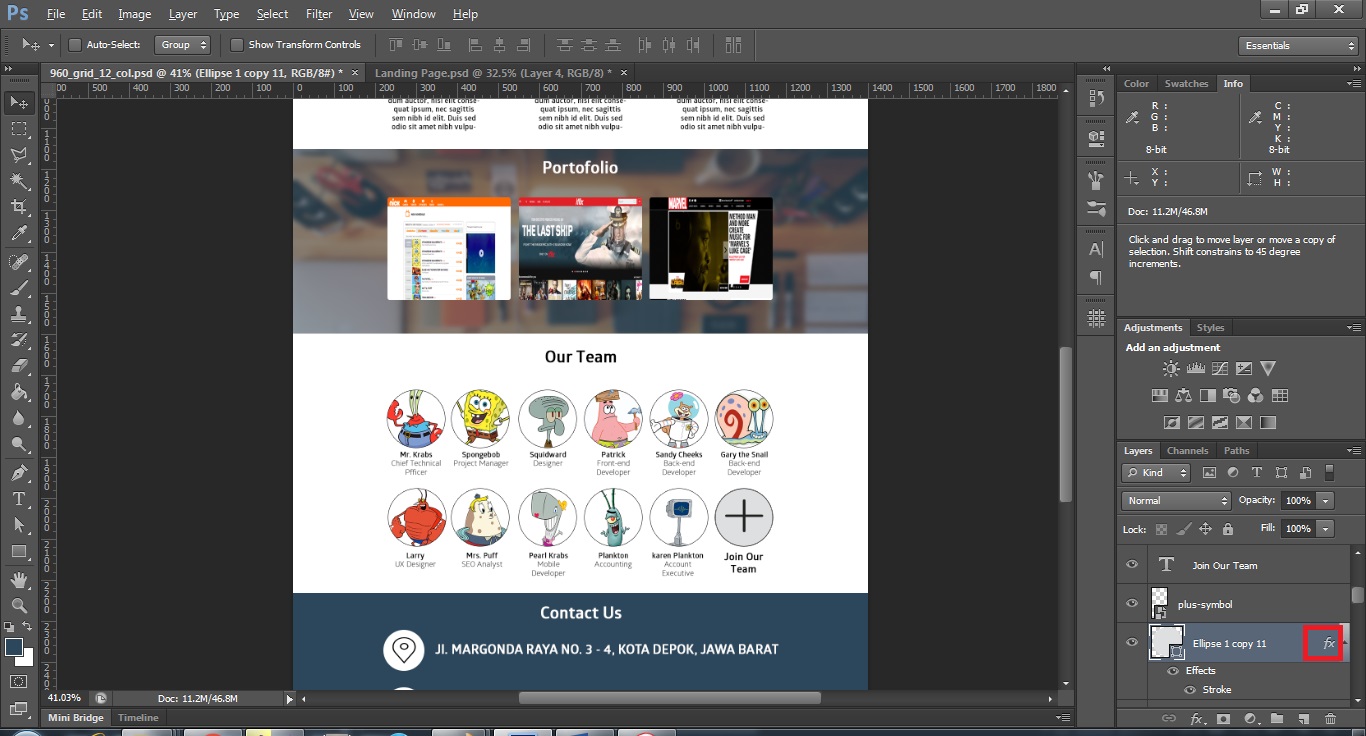Screen dimensions: 1366x736
Task: Hide the Join Our Team text layer
Action: pyautogui.click(x=1132, y=564)
